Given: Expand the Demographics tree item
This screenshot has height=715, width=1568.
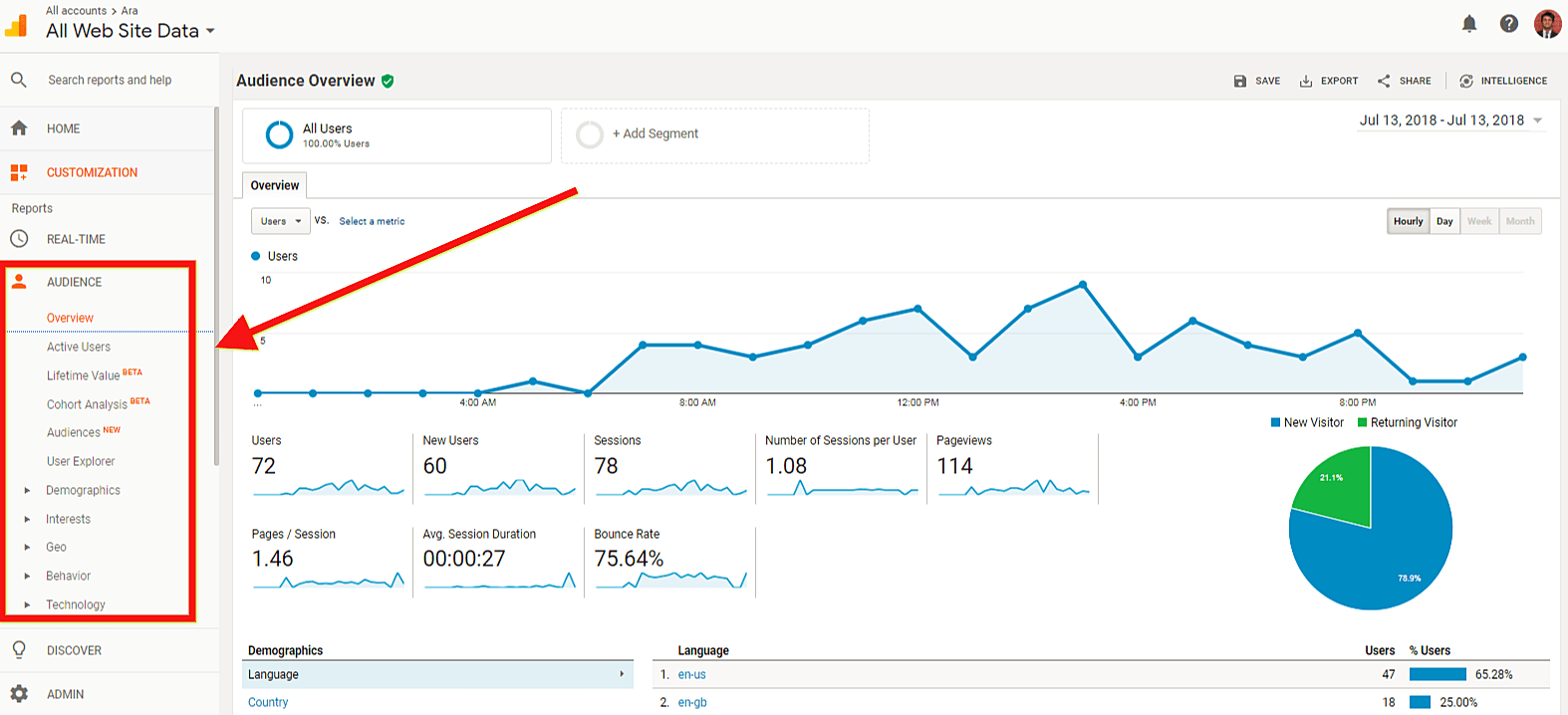Looking at the screenshot, I should (x=27, y=490).
